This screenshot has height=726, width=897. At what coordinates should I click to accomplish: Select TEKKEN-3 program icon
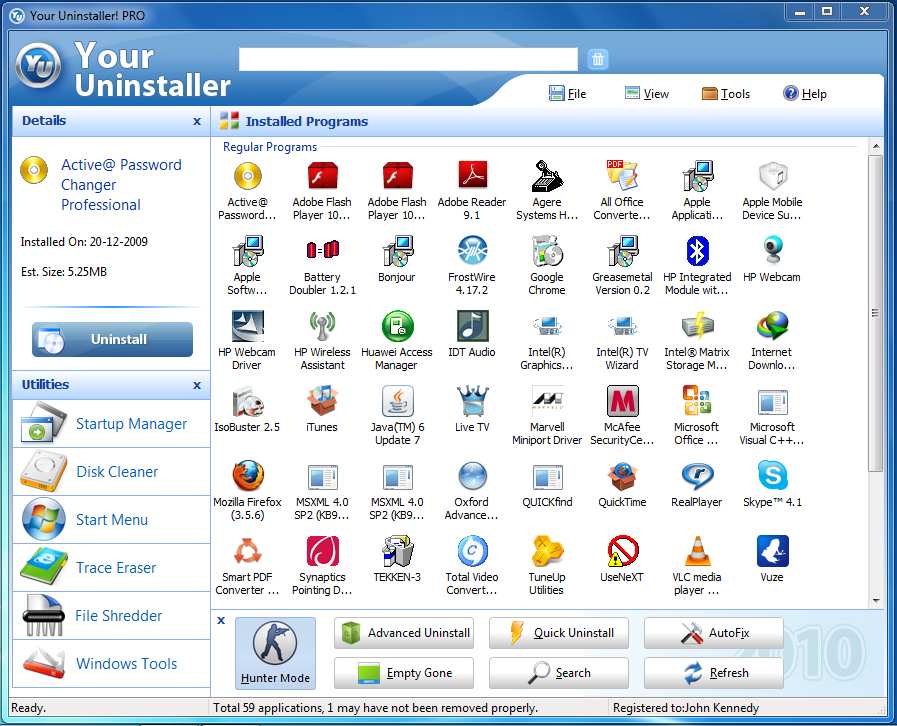pyautogui.click(x=398, y=551)
